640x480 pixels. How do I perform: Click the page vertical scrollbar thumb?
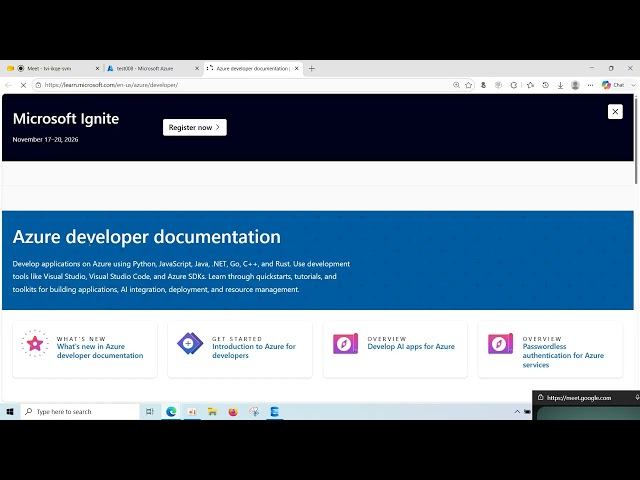pyautogui.click(x=636, y=140)
